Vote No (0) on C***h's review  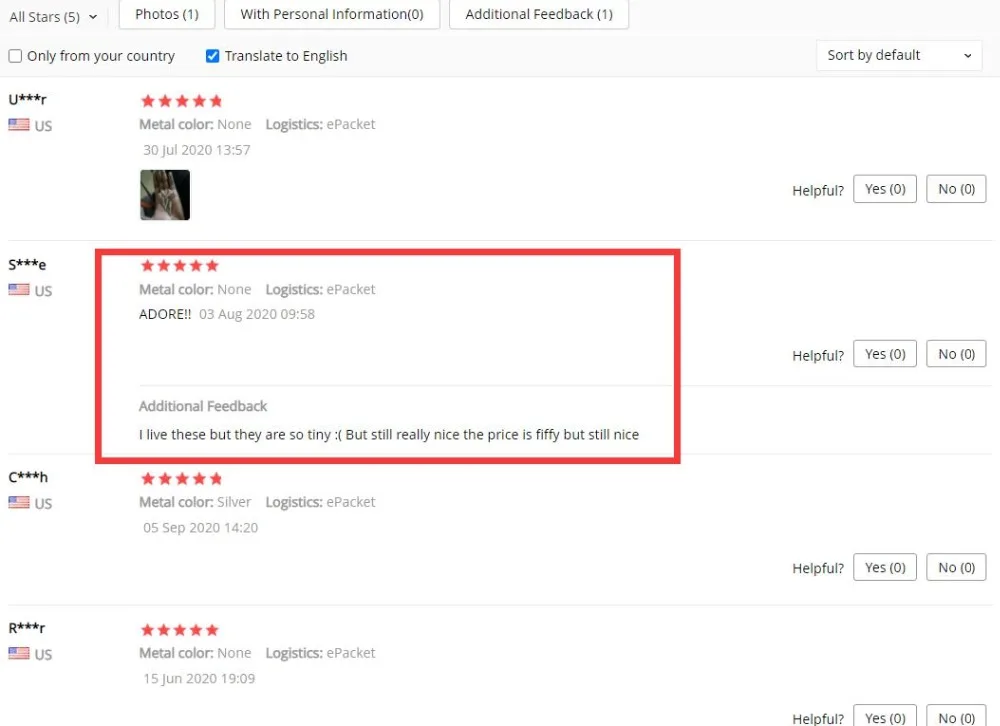click(956, 567)
